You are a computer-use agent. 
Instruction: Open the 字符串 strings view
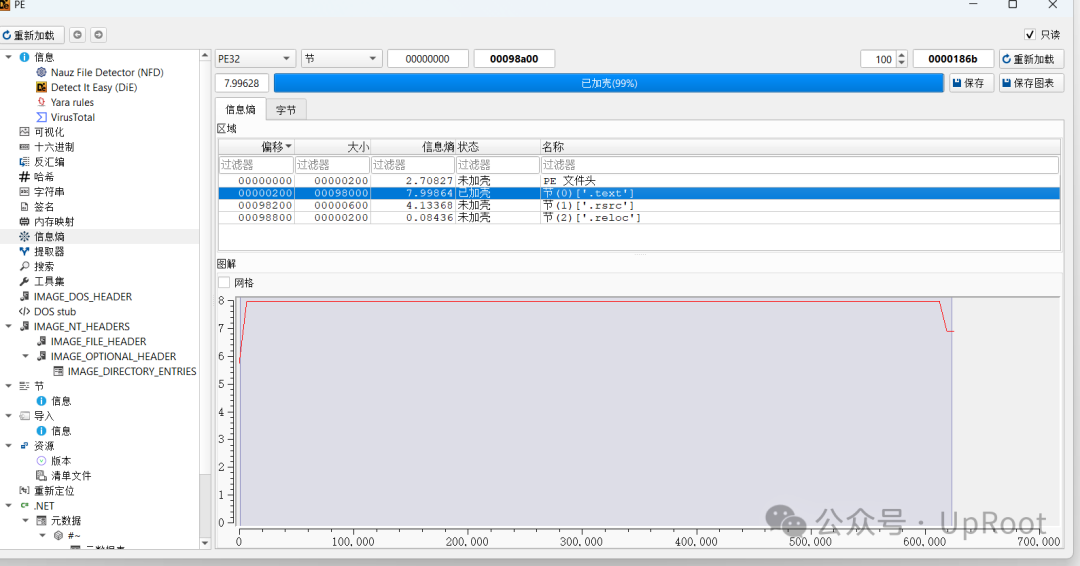[x=41, y=192]
